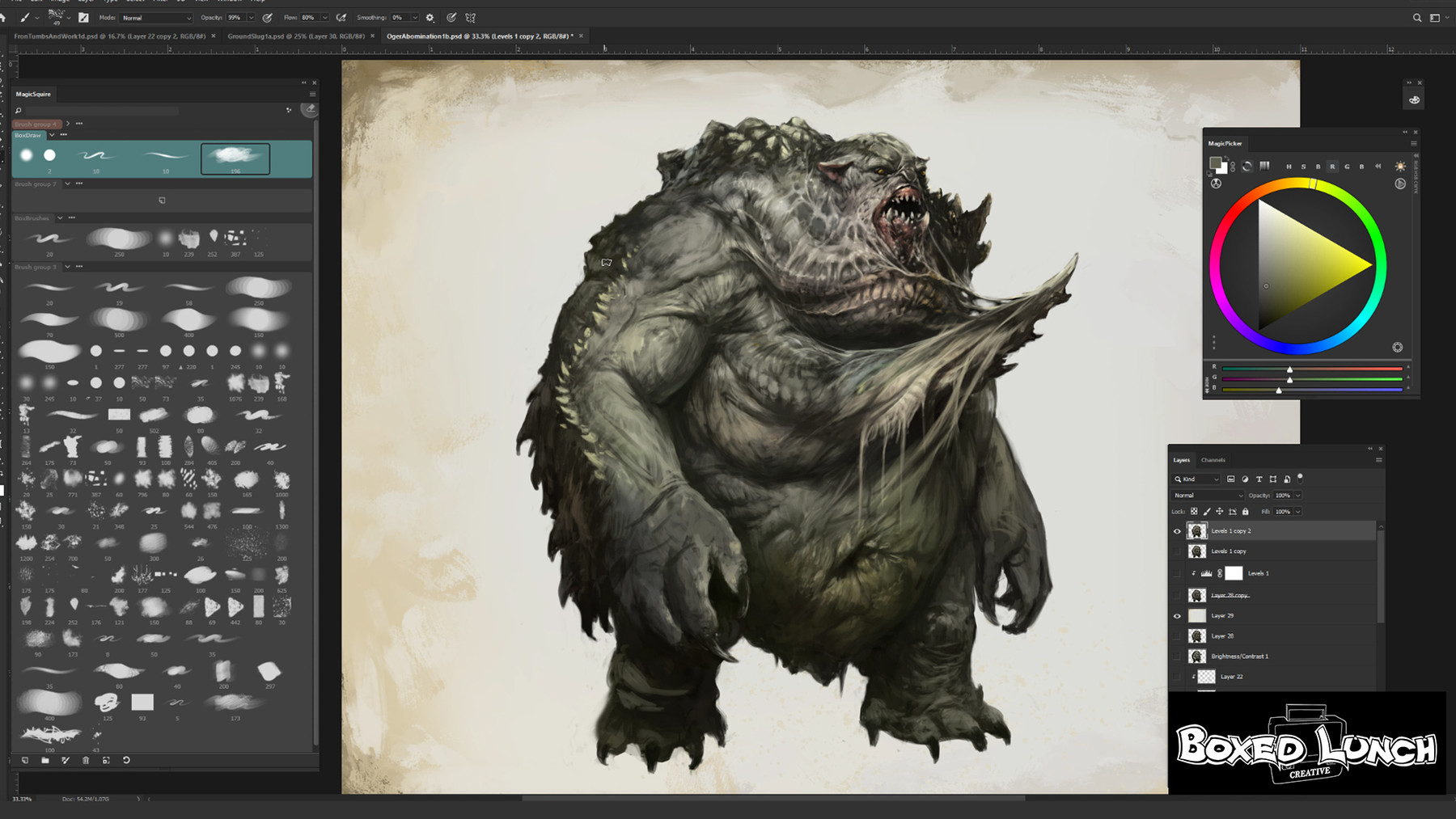
Task: Click the Levels 1 layer mask thumbnail
Action: point(1234,573)
